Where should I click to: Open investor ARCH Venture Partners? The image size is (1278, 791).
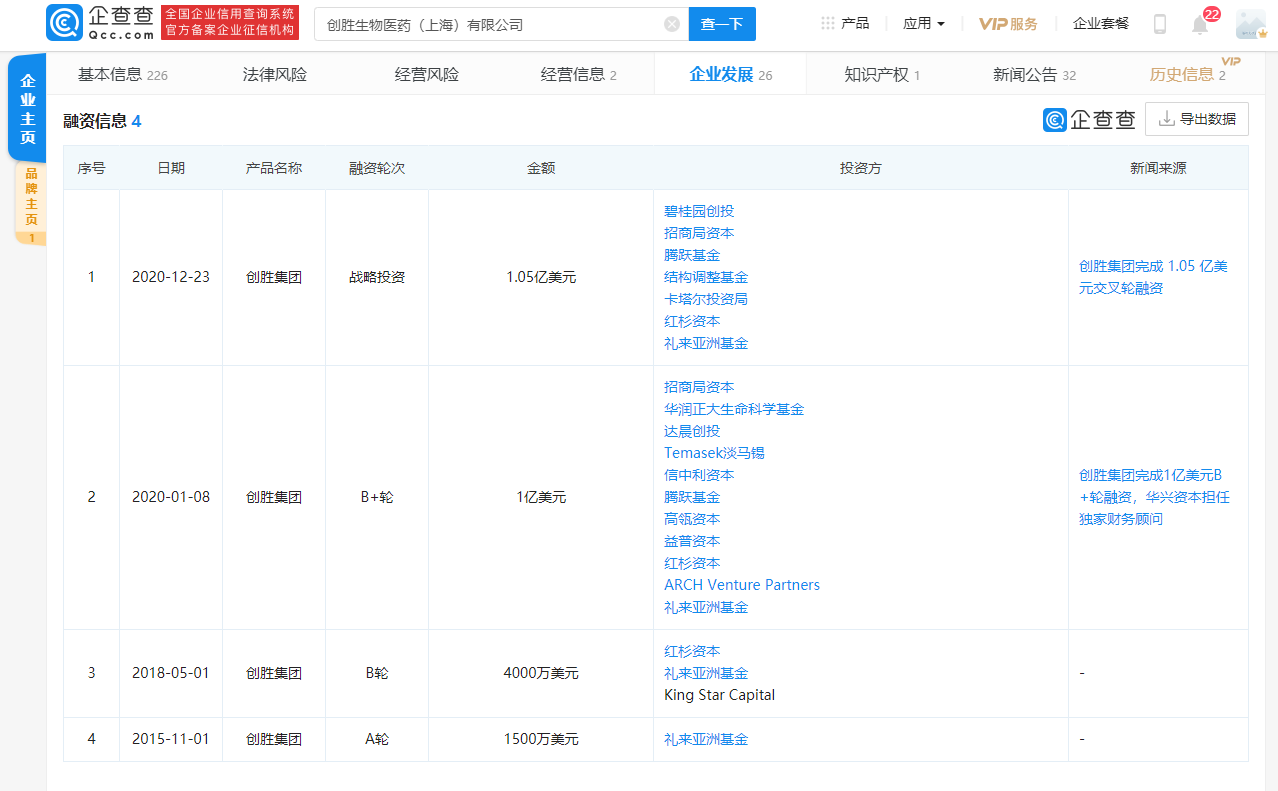point(742,585)
